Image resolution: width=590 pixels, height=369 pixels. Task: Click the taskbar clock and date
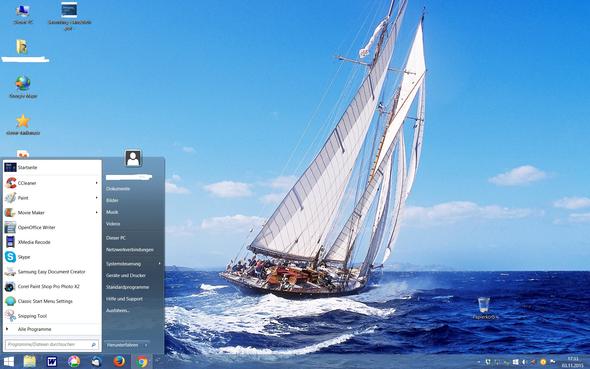[573, 362]
